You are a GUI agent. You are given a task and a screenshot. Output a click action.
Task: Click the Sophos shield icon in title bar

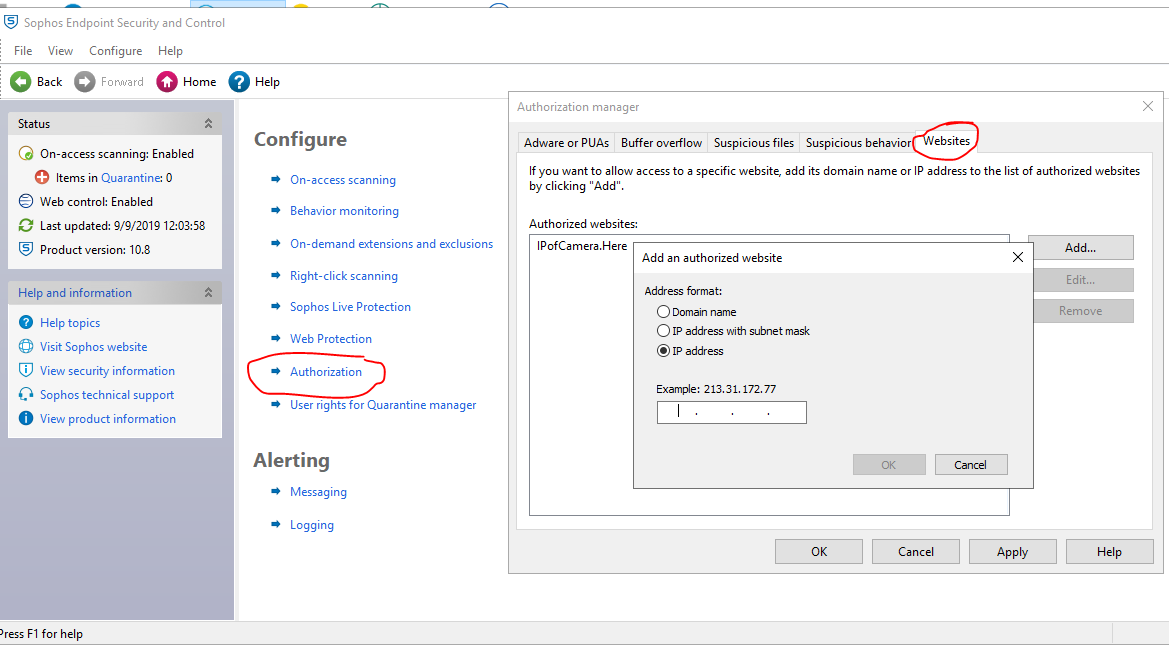coord(11,22)
